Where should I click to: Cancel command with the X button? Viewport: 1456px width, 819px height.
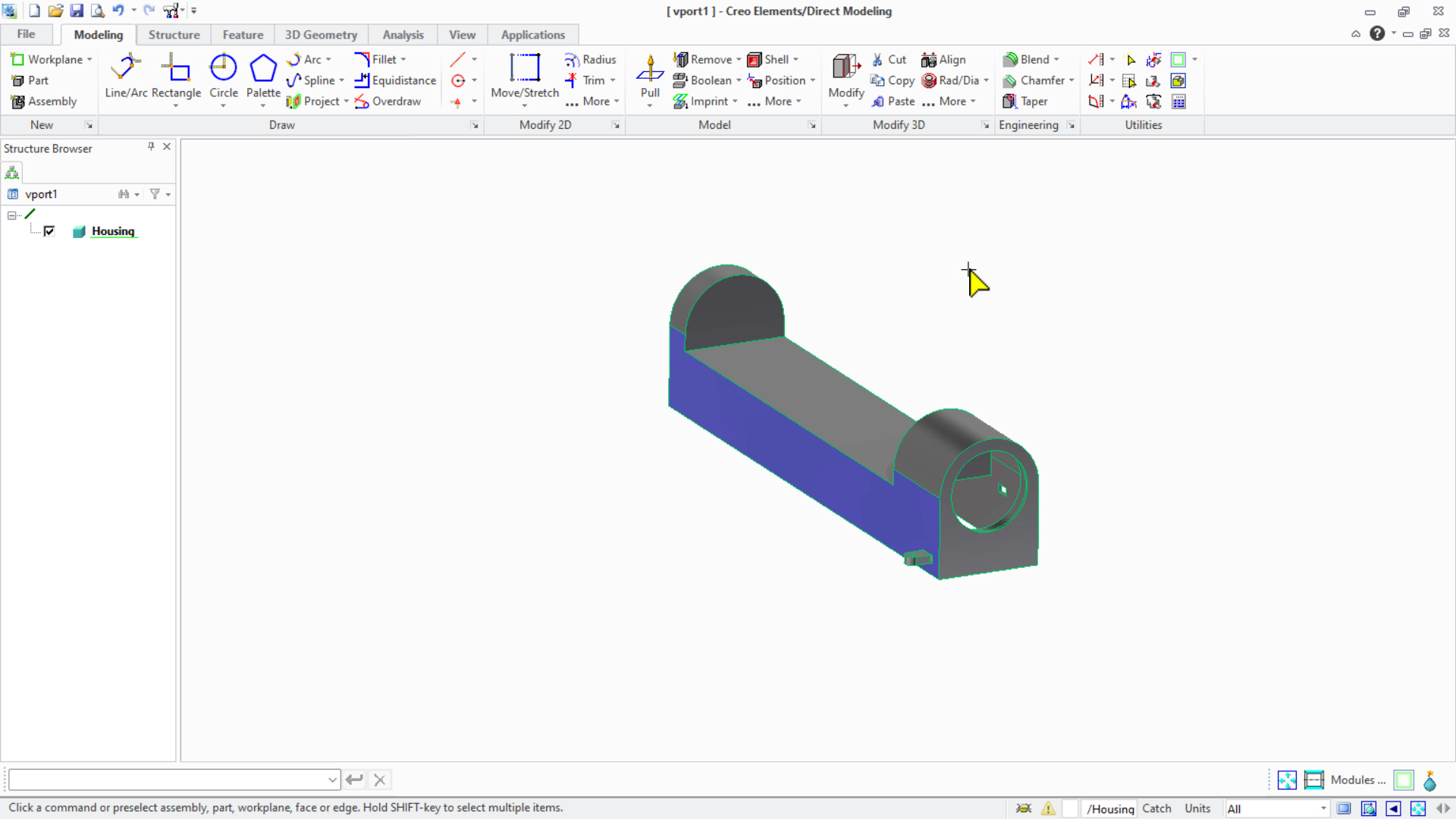click(380, 780)
